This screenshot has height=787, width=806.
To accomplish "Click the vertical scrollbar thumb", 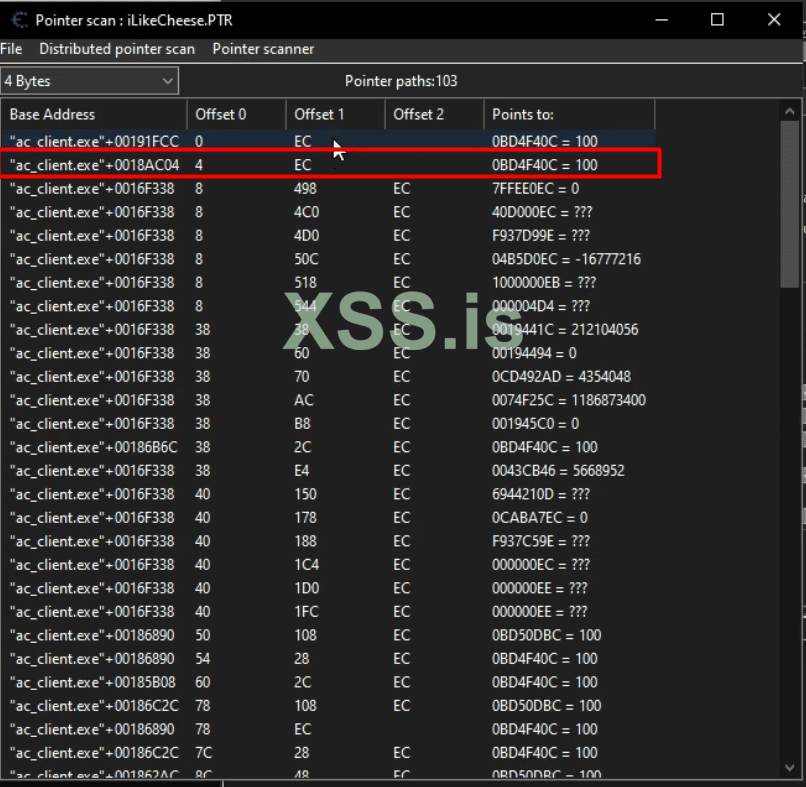I will (x=790, y=205).
